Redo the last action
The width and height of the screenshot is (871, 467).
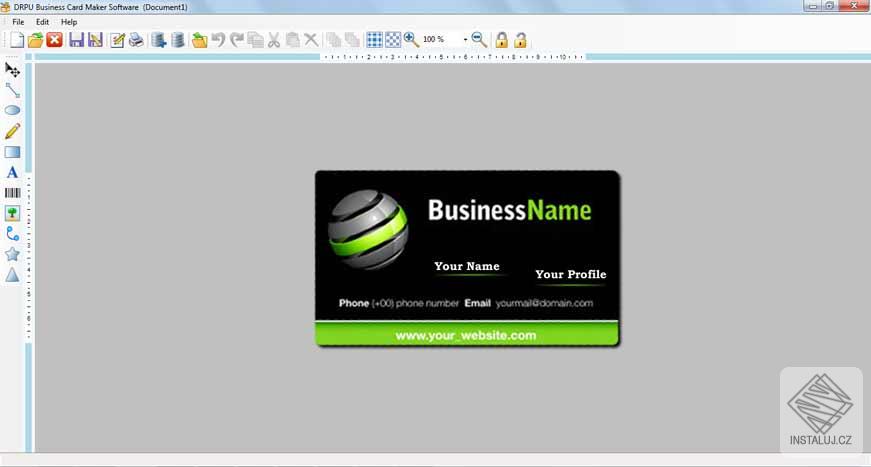(237, 40)
